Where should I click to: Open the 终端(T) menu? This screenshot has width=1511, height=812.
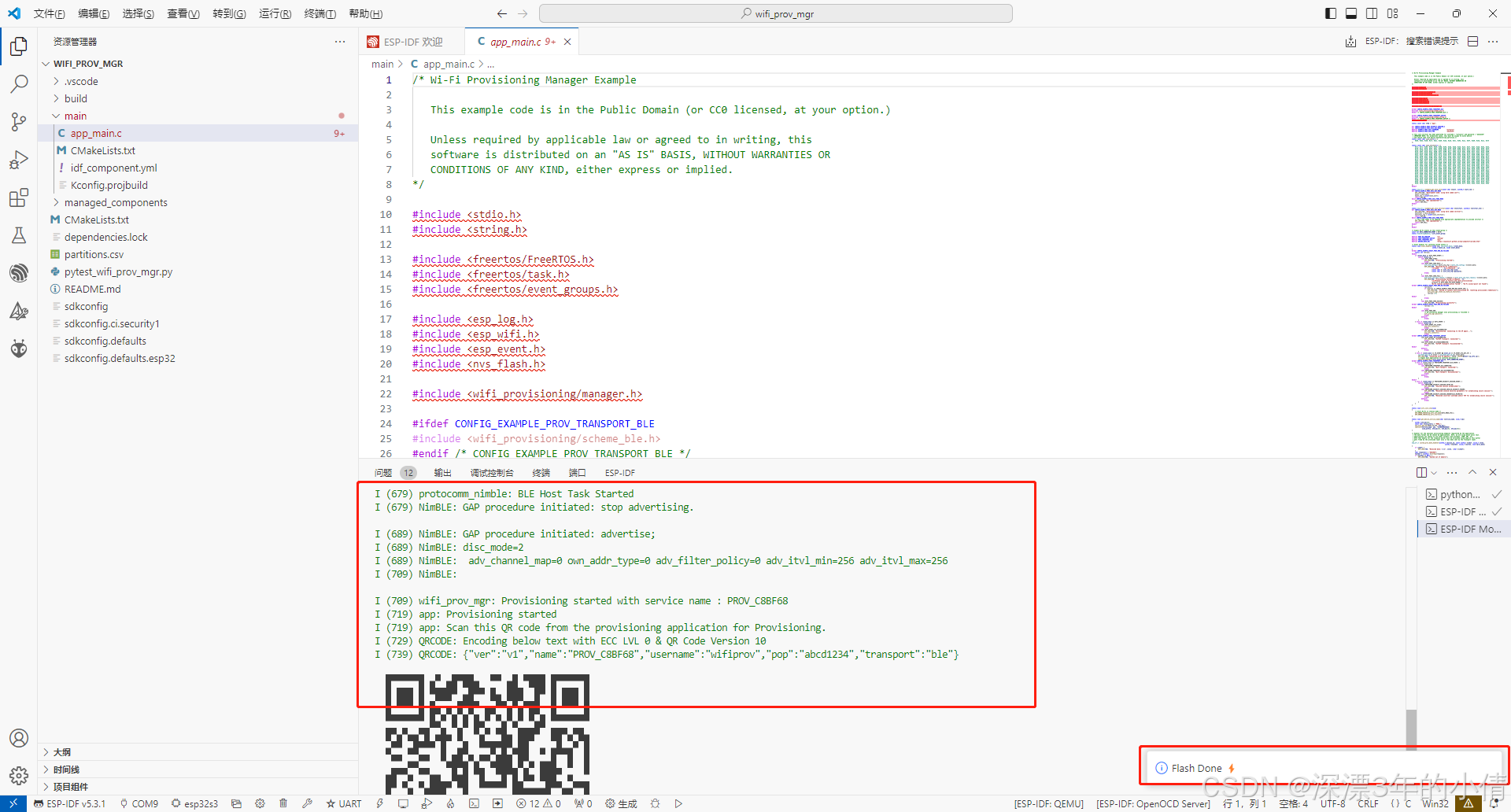click(320, 13)
